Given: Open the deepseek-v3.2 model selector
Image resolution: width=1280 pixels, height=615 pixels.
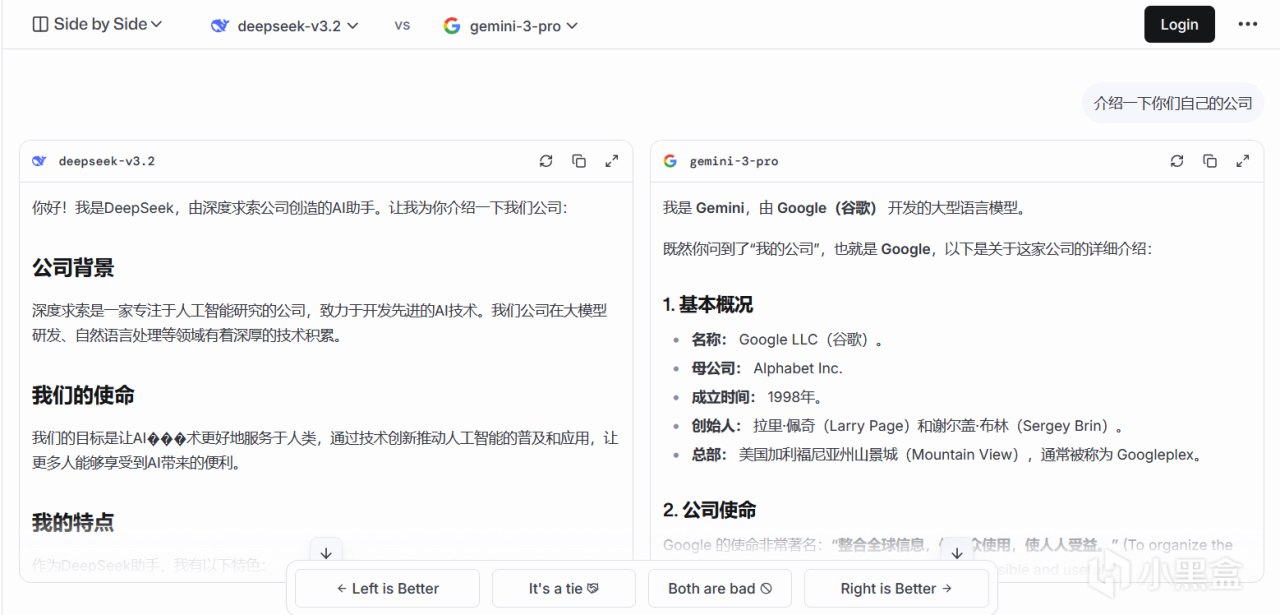Looking at the screenshot, I should point(285,26).
